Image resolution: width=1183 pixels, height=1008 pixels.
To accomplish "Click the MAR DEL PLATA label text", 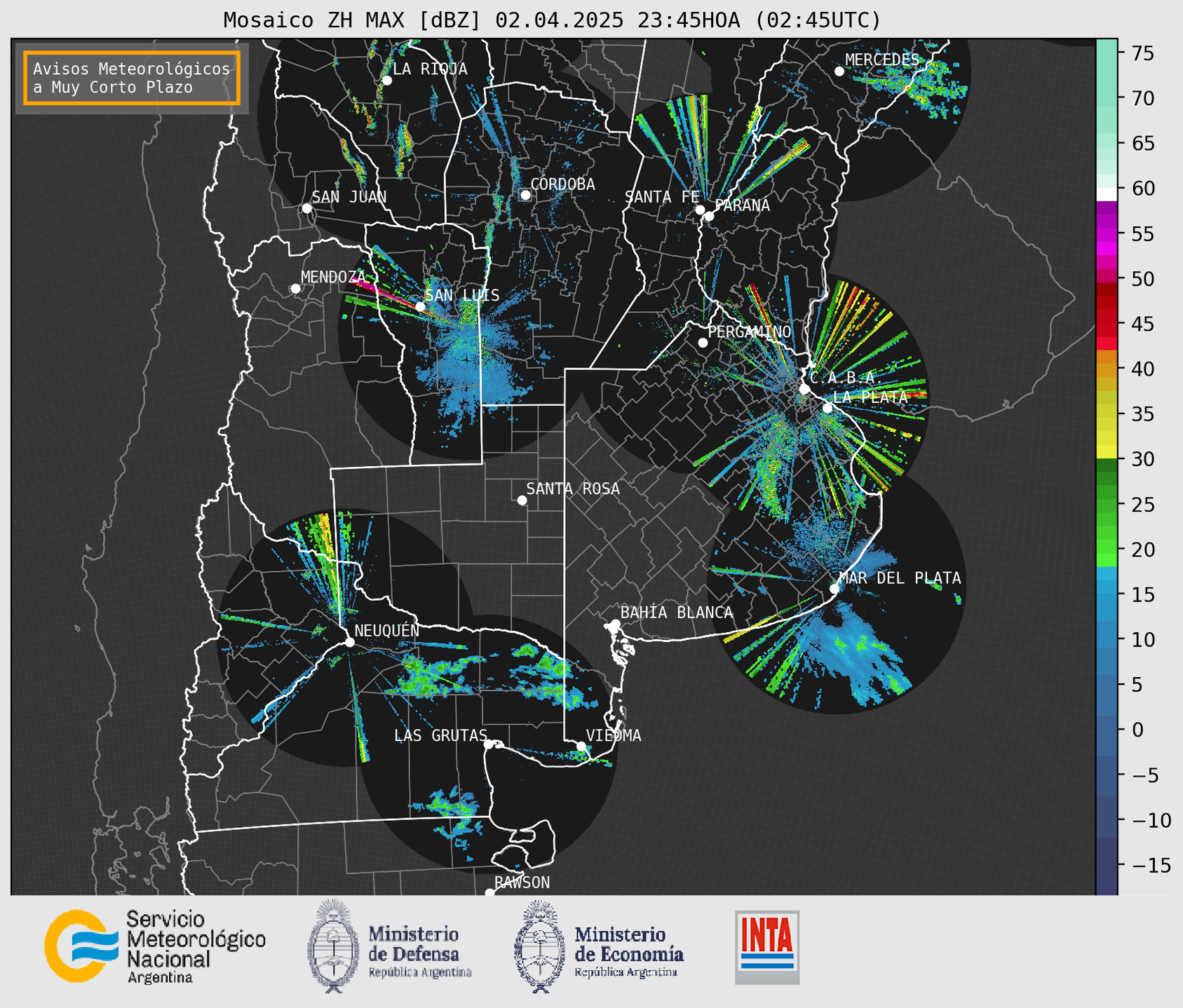I will coord(900,578).
